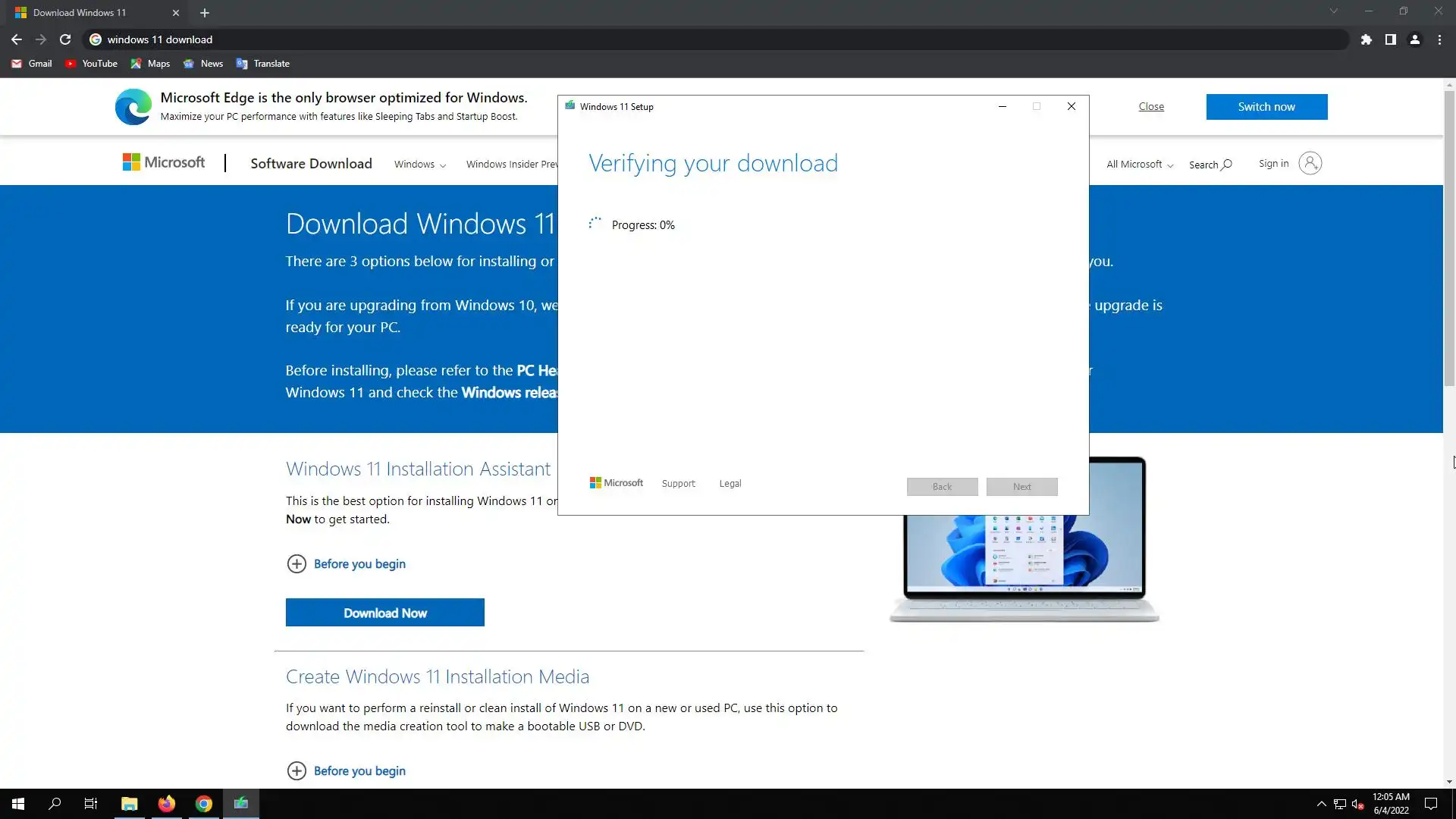Click the Chrome profile avatar icon
The height and width of the screenshot is (819, 1456).
(x=1414, y=39)
